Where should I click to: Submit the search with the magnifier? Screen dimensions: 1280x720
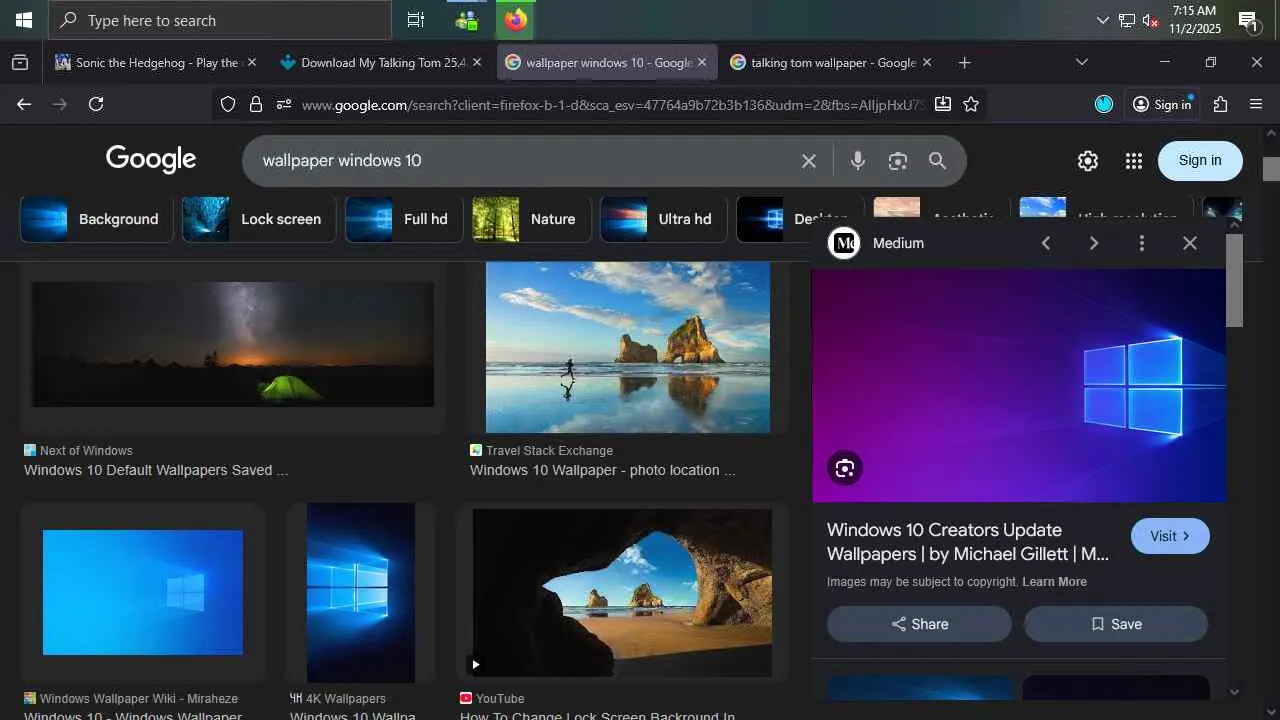pyautogui.click(x=937, y=160)
